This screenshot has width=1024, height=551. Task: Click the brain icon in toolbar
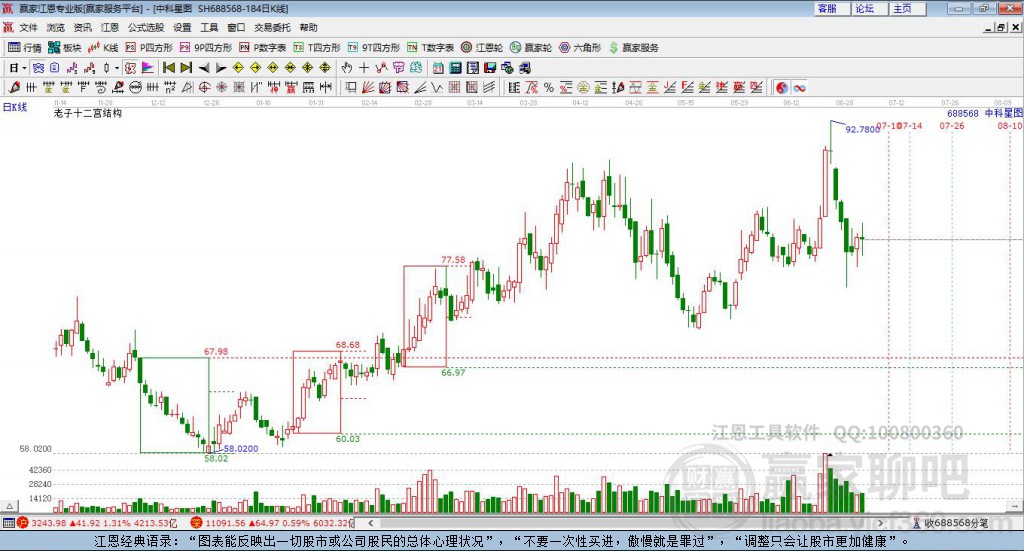click(416, 68)
